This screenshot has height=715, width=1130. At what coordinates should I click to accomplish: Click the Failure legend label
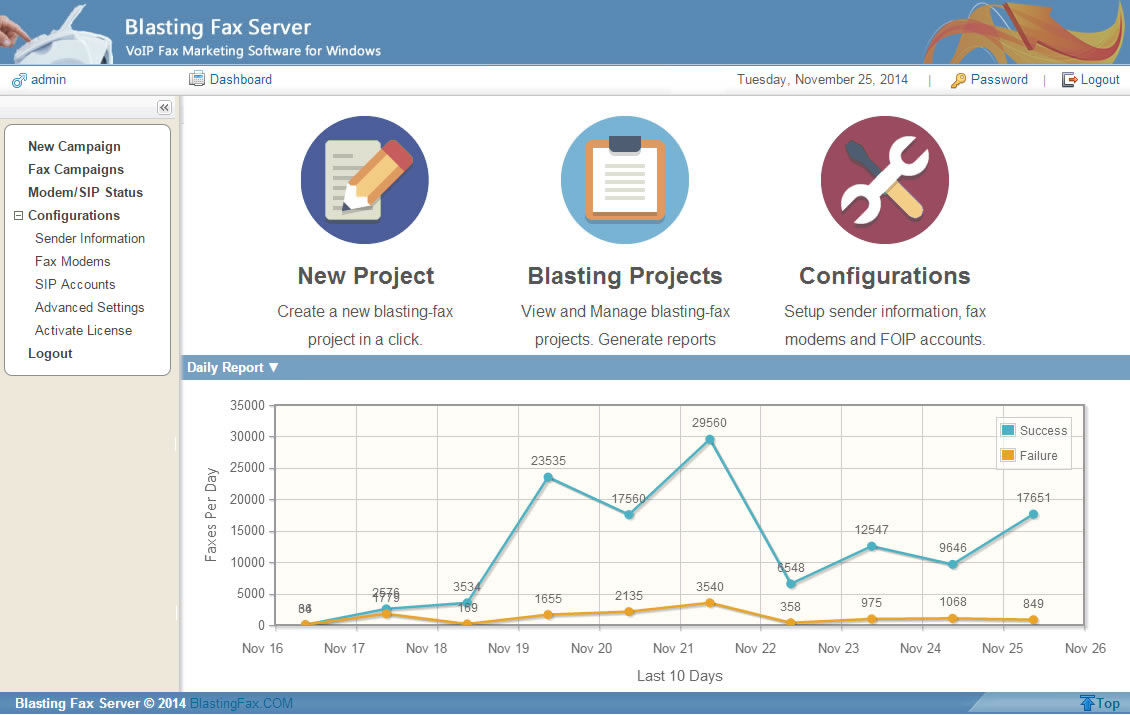pyautogui.click(x=1038, y=456)
